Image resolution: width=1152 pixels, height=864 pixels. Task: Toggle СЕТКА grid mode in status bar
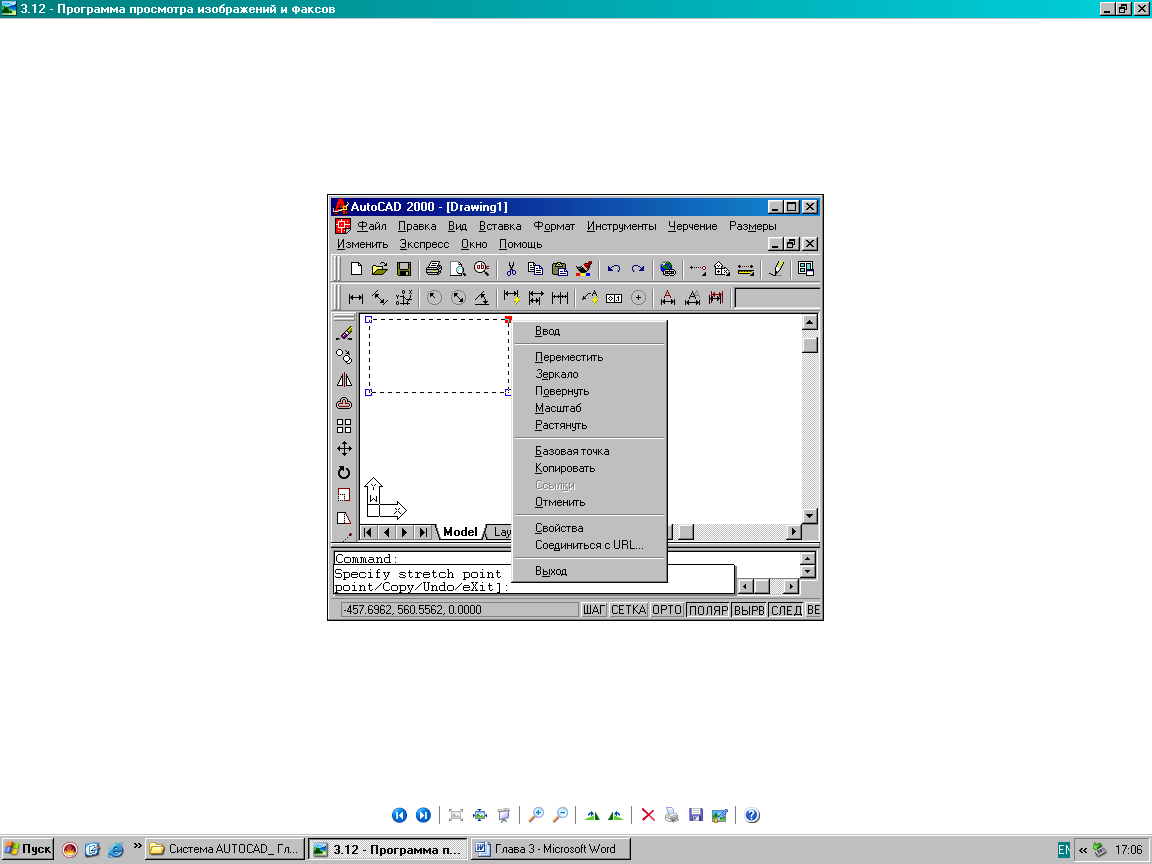[628, 610]
